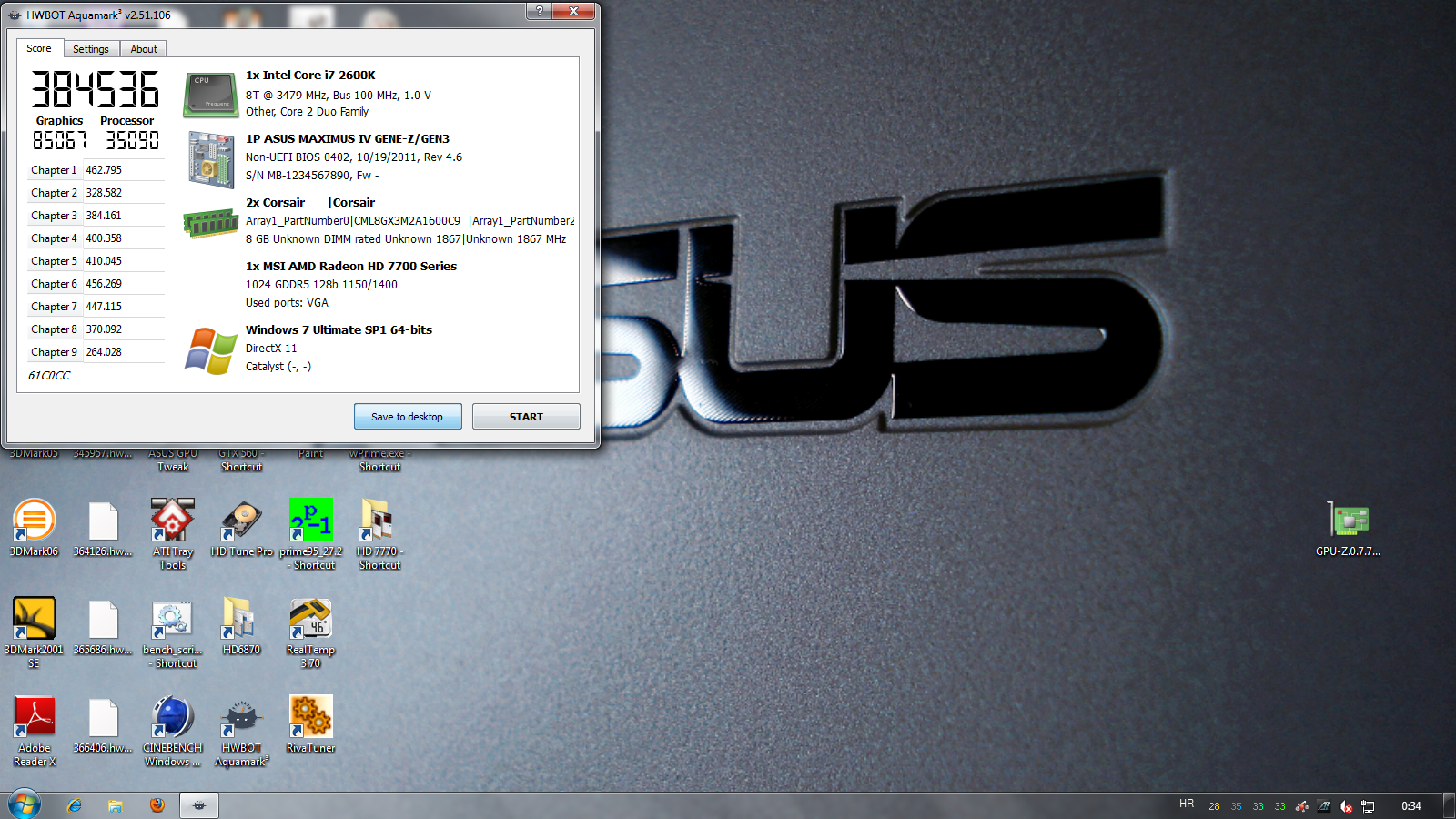The image size is (1456, 819).
Task: Open Windows Explorer from the taskbar
Action: coord(116,805)
